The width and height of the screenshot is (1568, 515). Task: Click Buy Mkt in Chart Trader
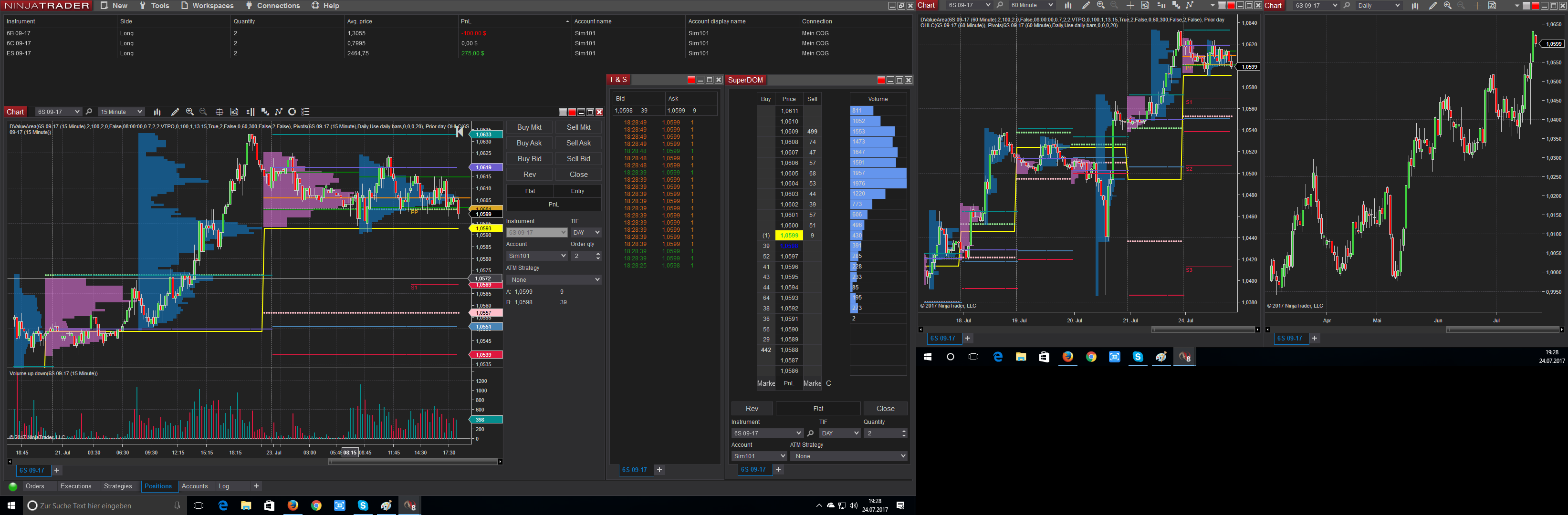click(529, 127)
